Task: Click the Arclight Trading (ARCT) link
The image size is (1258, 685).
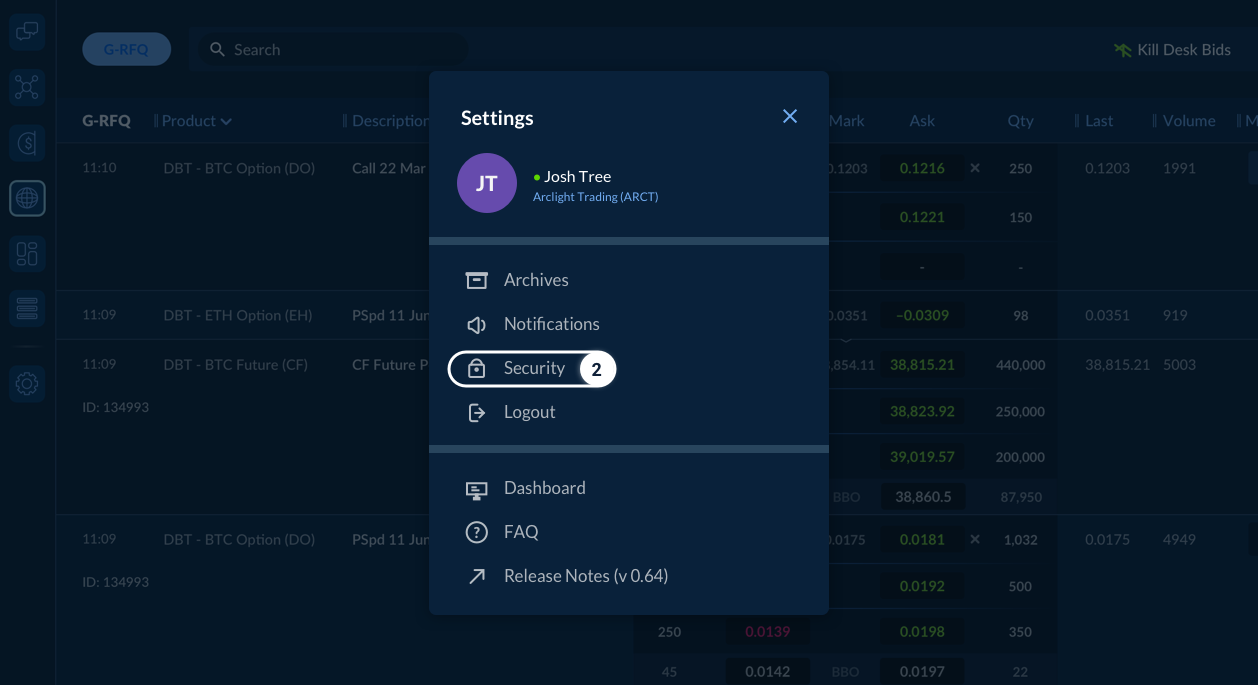Action: pos(595,197)
